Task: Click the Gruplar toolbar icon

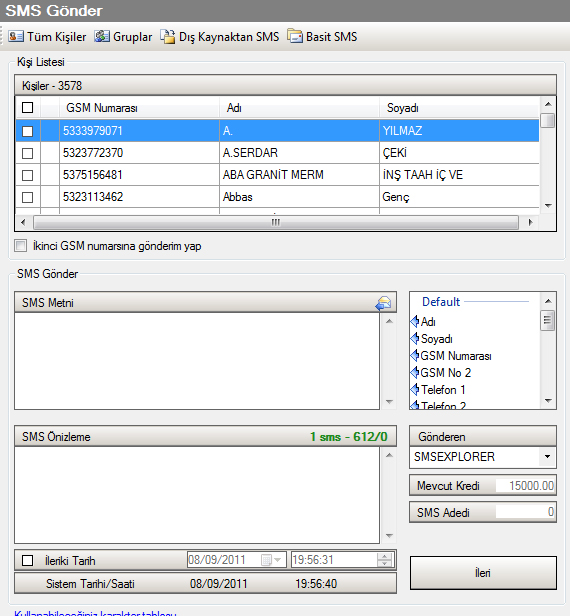Action: click(102, 36)
